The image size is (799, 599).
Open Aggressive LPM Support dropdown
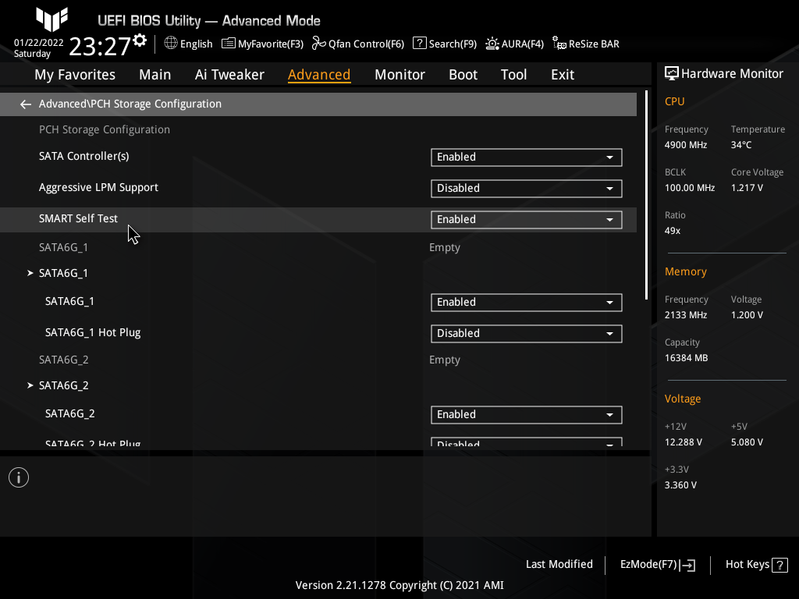coord(526,188)
